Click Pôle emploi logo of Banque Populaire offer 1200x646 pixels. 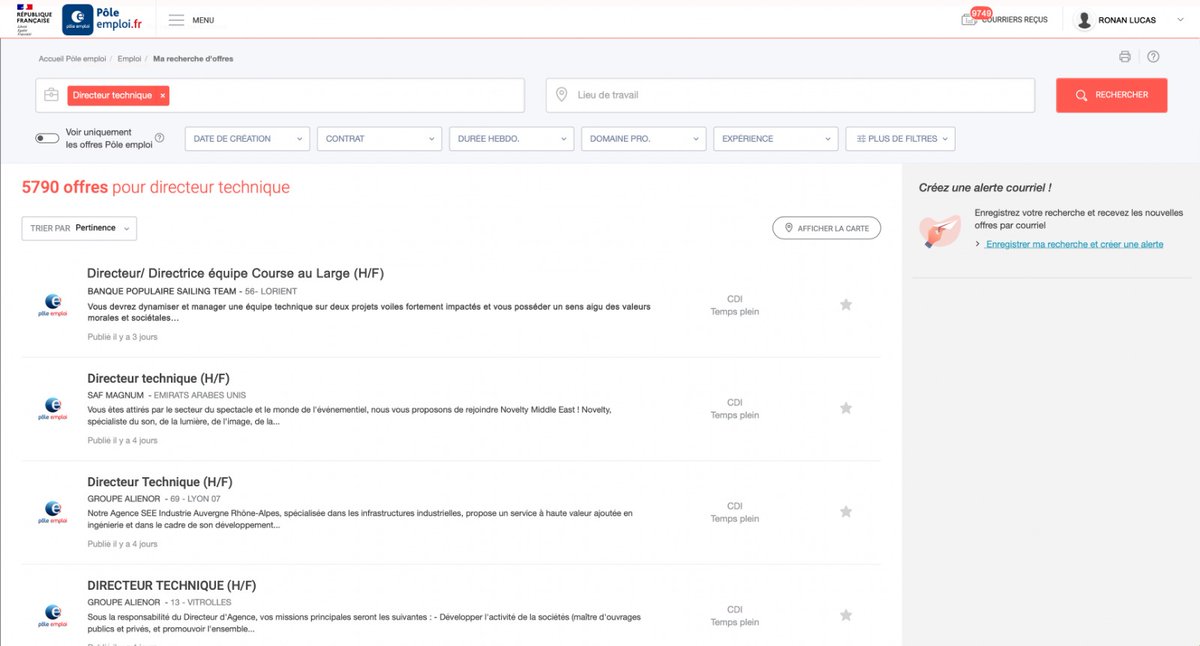click(x=53, y=305)
